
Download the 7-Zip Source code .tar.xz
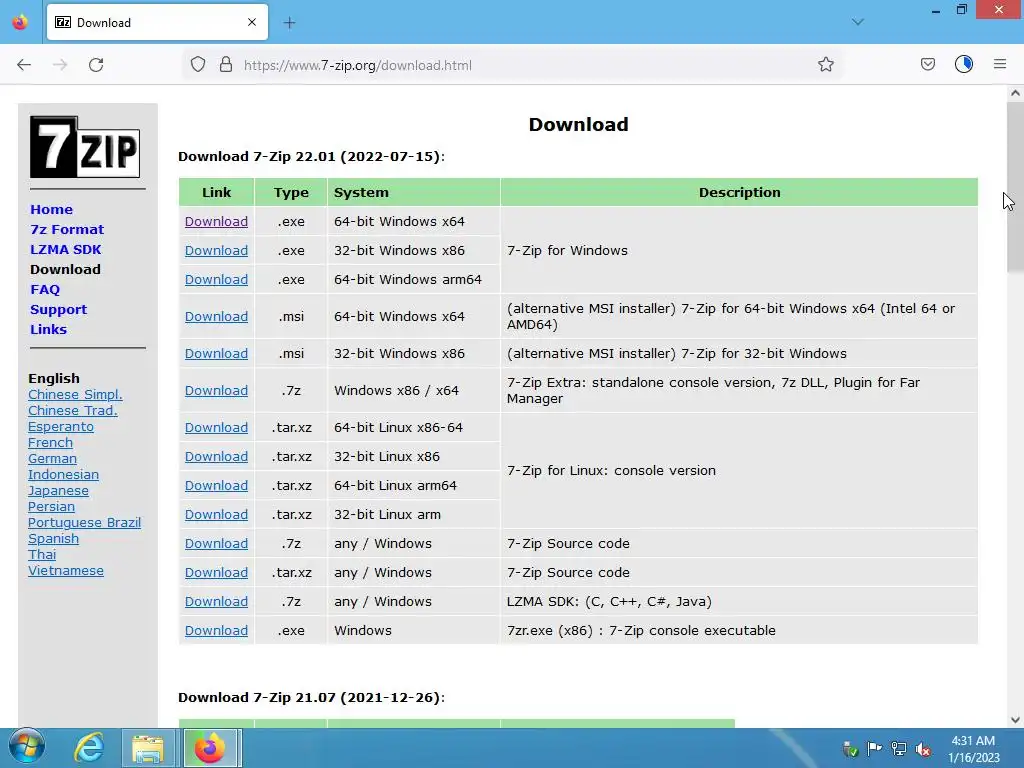[x=216, y=572]
